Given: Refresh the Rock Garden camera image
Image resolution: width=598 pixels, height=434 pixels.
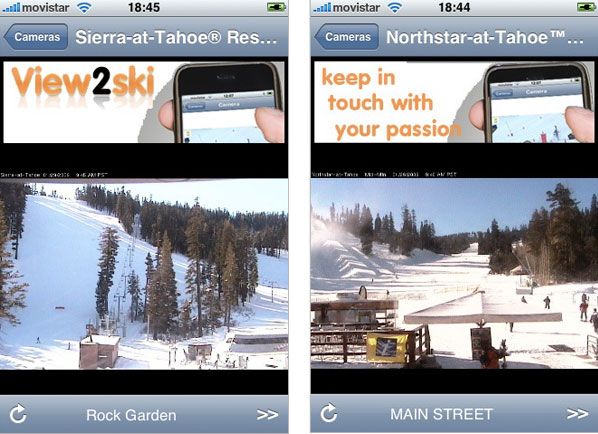Looking at the screenshot, I should [18, 414].
